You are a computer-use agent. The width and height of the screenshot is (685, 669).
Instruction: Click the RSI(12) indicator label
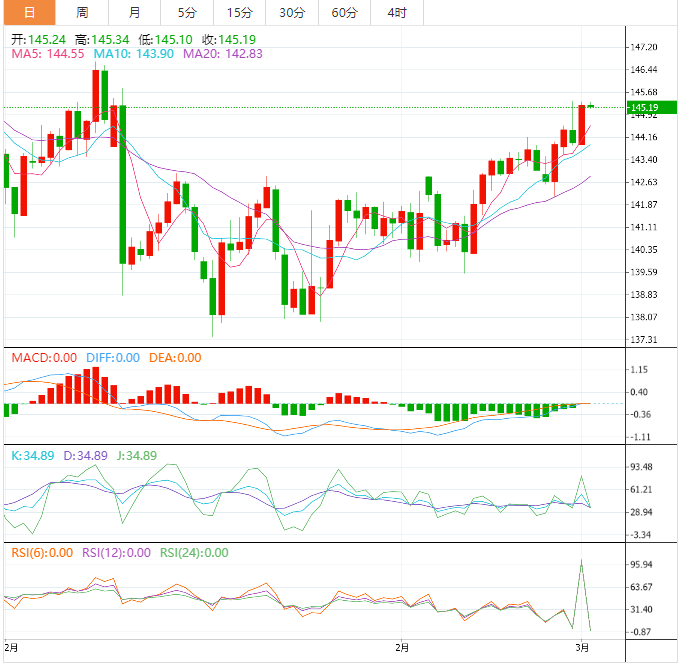[x=114, y=553]
